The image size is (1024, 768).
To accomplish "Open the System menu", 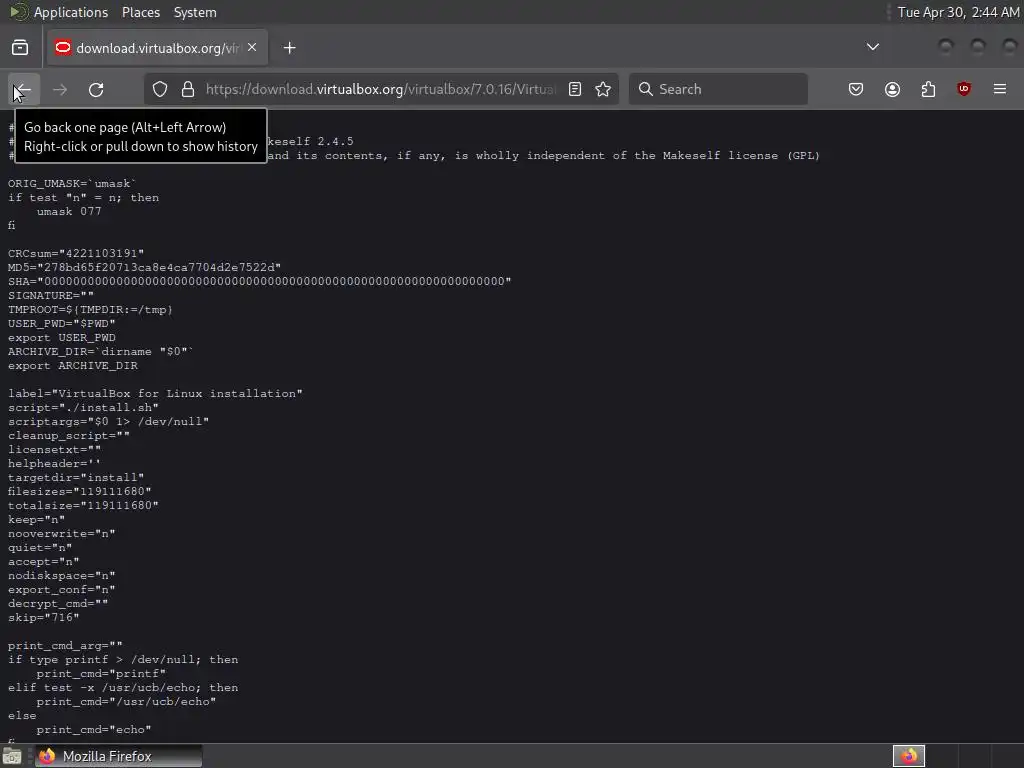I will pos(195,12).
